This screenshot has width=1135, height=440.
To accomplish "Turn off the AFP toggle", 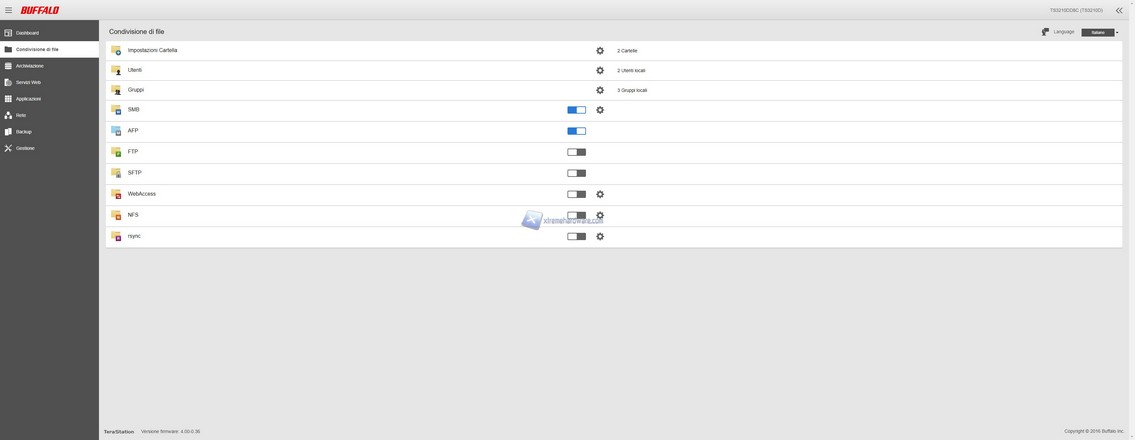I will point(576,131).
